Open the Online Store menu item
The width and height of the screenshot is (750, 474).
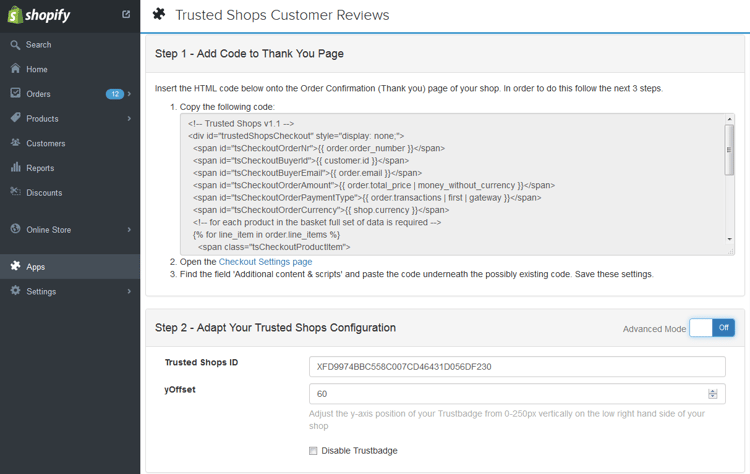70,230
